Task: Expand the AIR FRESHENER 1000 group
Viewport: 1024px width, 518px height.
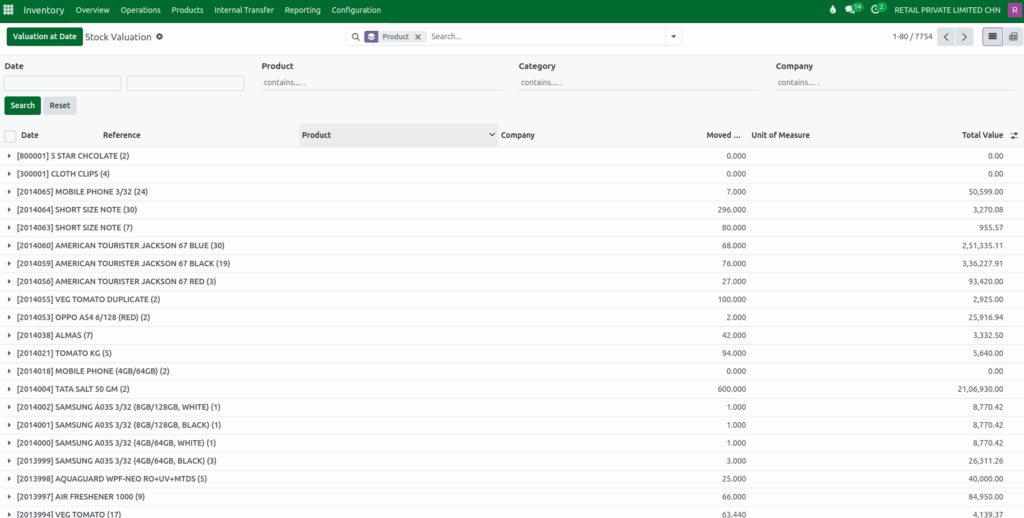Action: click(x=9, y=496)
